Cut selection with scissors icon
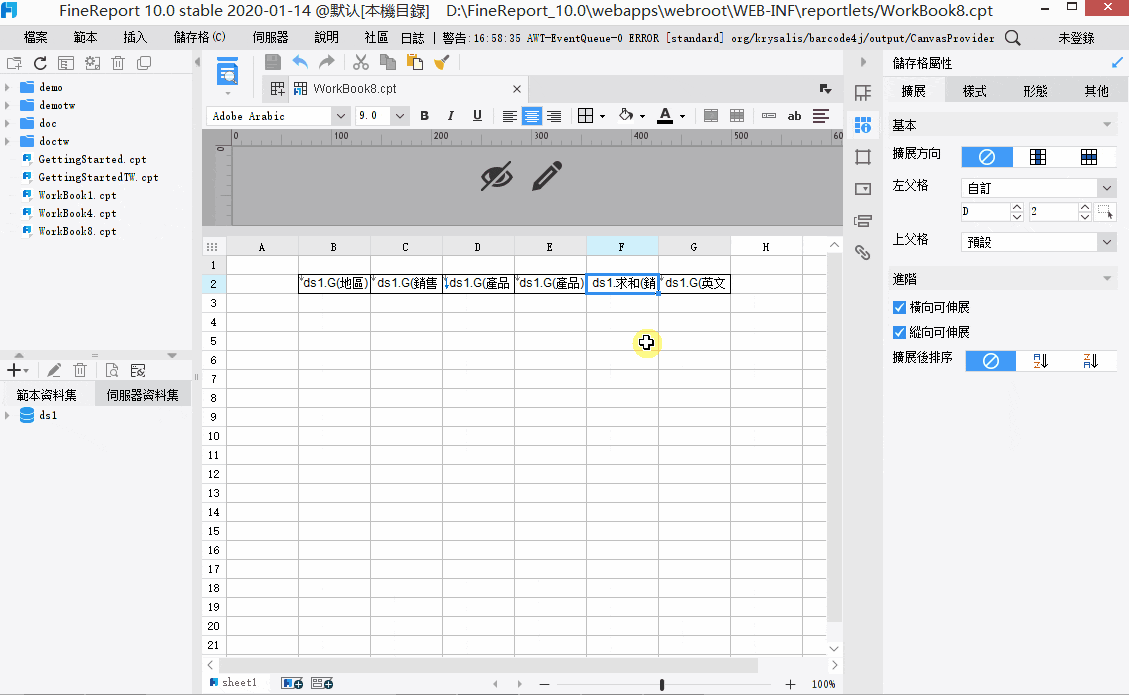The image size is (1129, 695). coord(361,63)
